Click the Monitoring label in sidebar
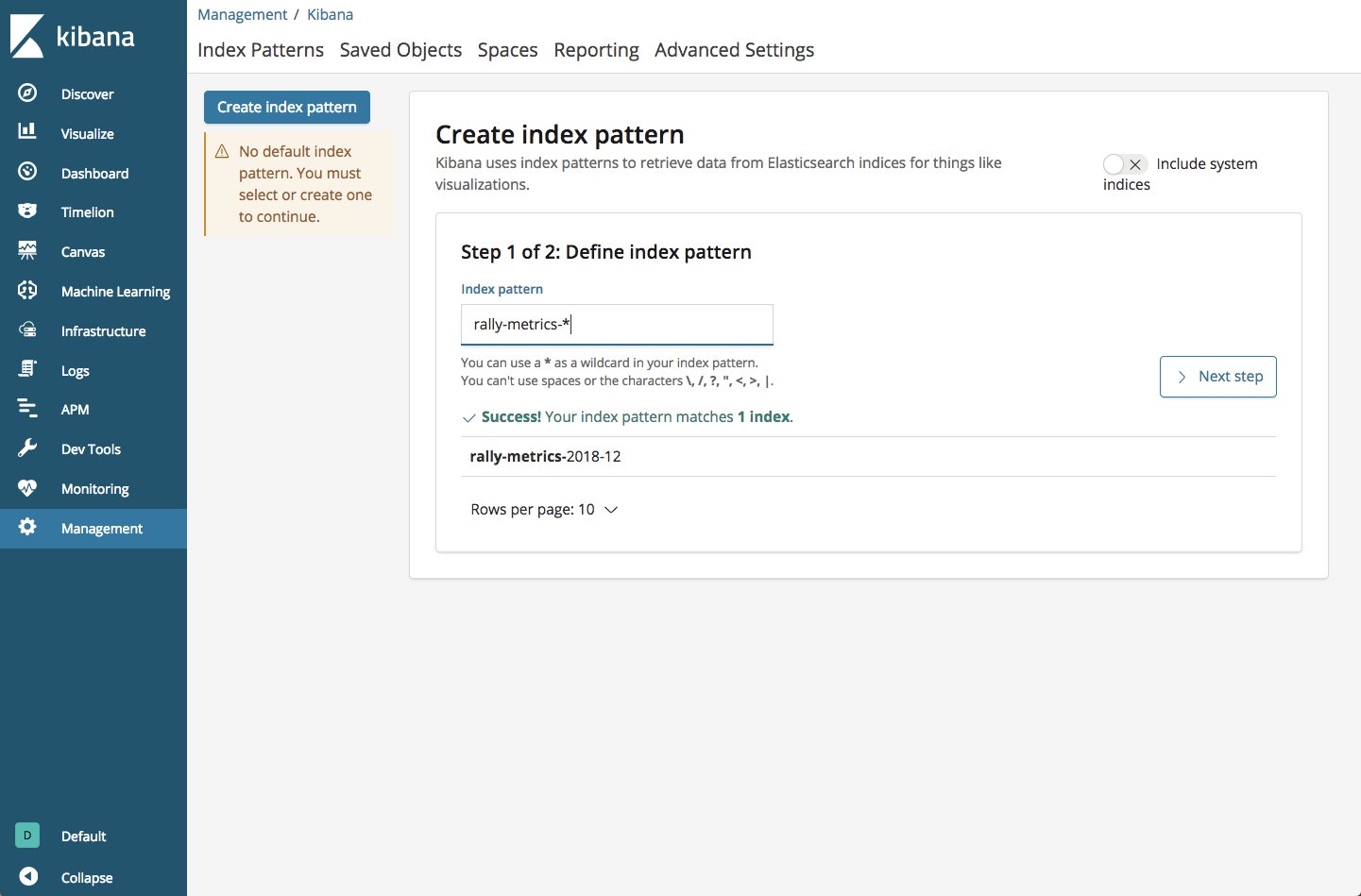 point(94,489)
